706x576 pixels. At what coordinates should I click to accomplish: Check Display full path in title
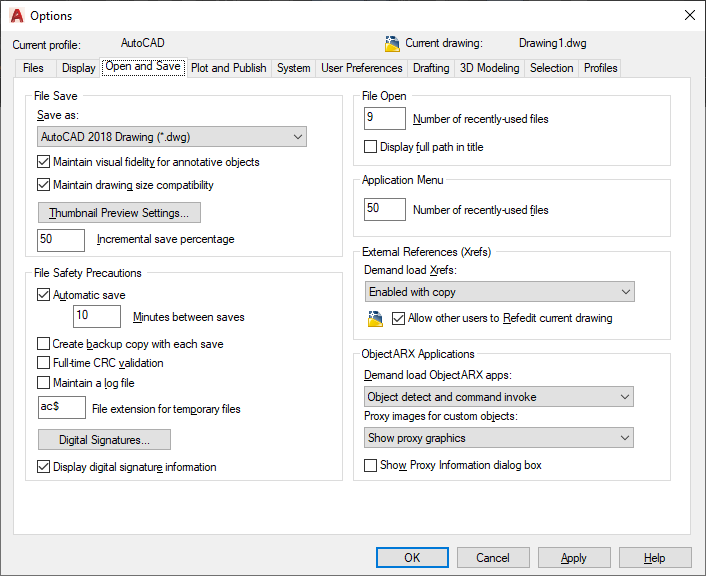click(370, 147)
